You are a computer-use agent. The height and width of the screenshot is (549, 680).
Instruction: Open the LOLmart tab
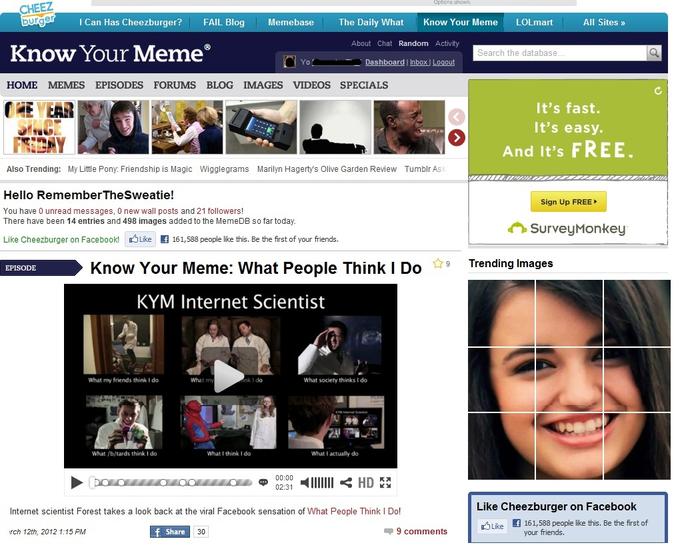(534, 22)
